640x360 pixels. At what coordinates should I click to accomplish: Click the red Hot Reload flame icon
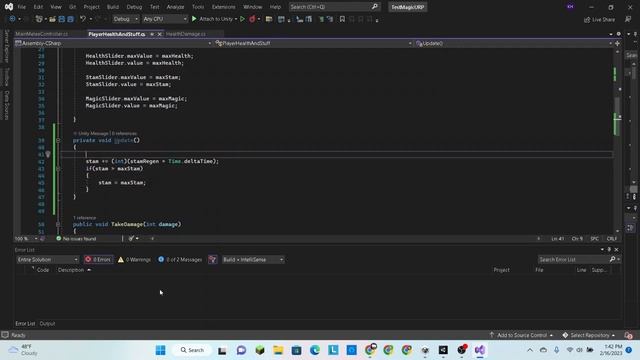click(252, 19)
